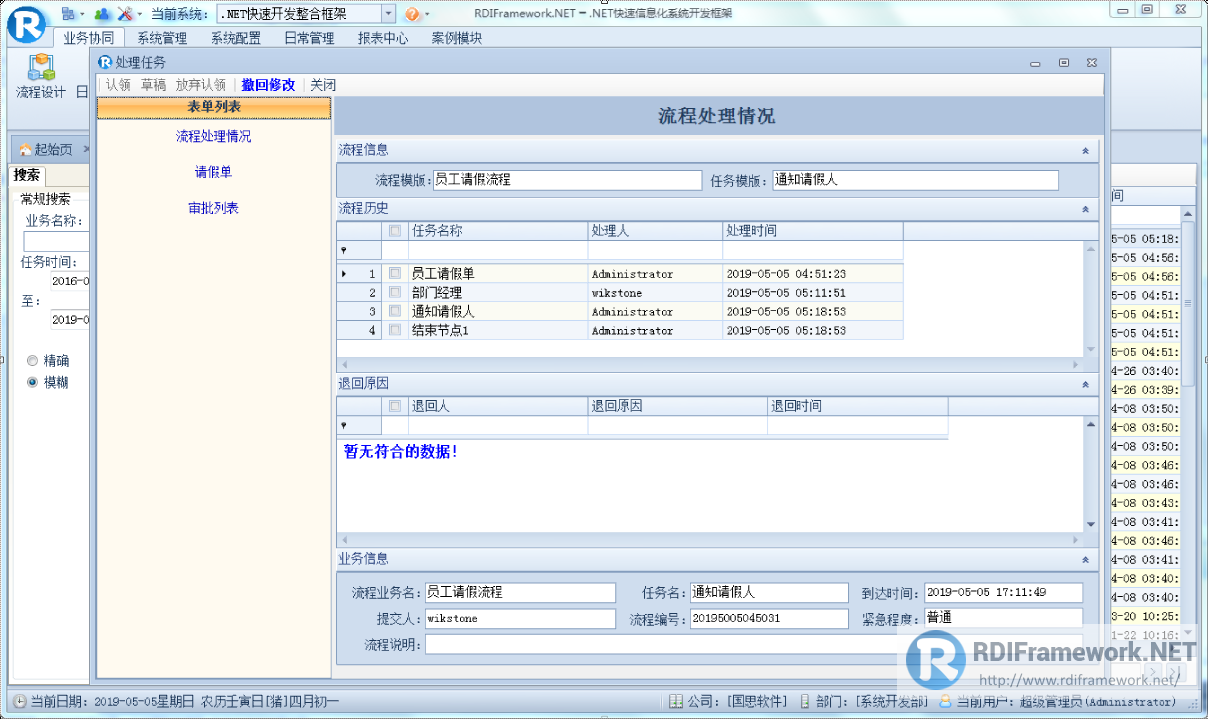Open the help icon in the top toolbar
Image resolution: width=1208 pixels, height=719 pixels.
pyautogui.click(x=412, y=13)
